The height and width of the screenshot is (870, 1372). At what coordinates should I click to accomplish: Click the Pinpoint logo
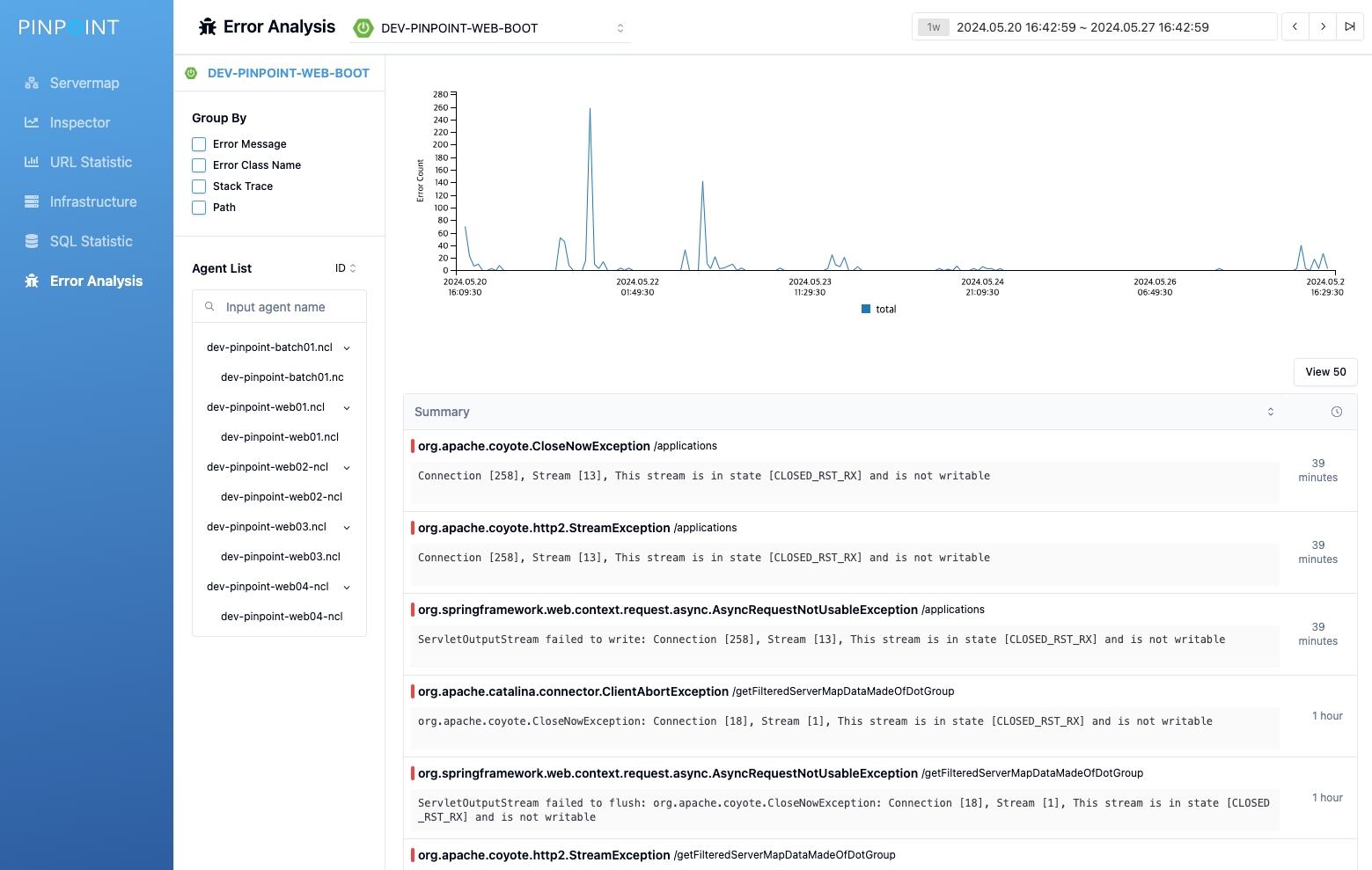click(x=69, y=27)
